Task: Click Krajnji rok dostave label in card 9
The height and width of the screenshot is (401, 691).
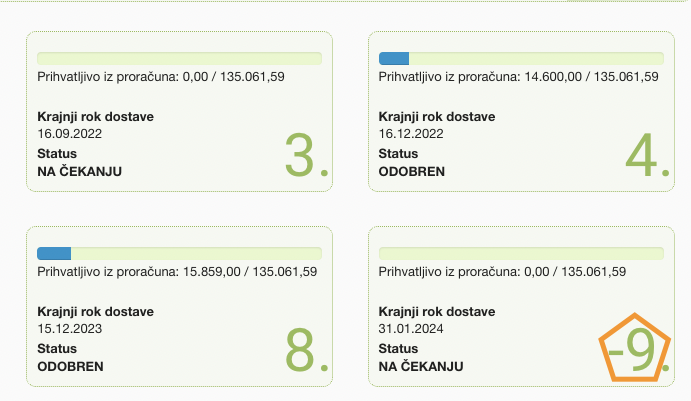Action: [437, 311]
